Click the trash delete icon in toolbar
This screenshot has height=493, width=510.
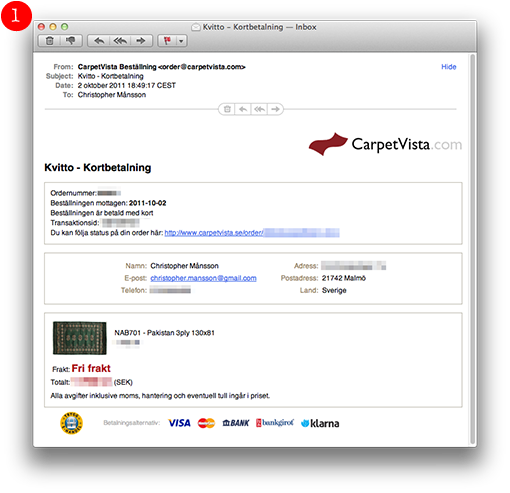pos(50,41)
